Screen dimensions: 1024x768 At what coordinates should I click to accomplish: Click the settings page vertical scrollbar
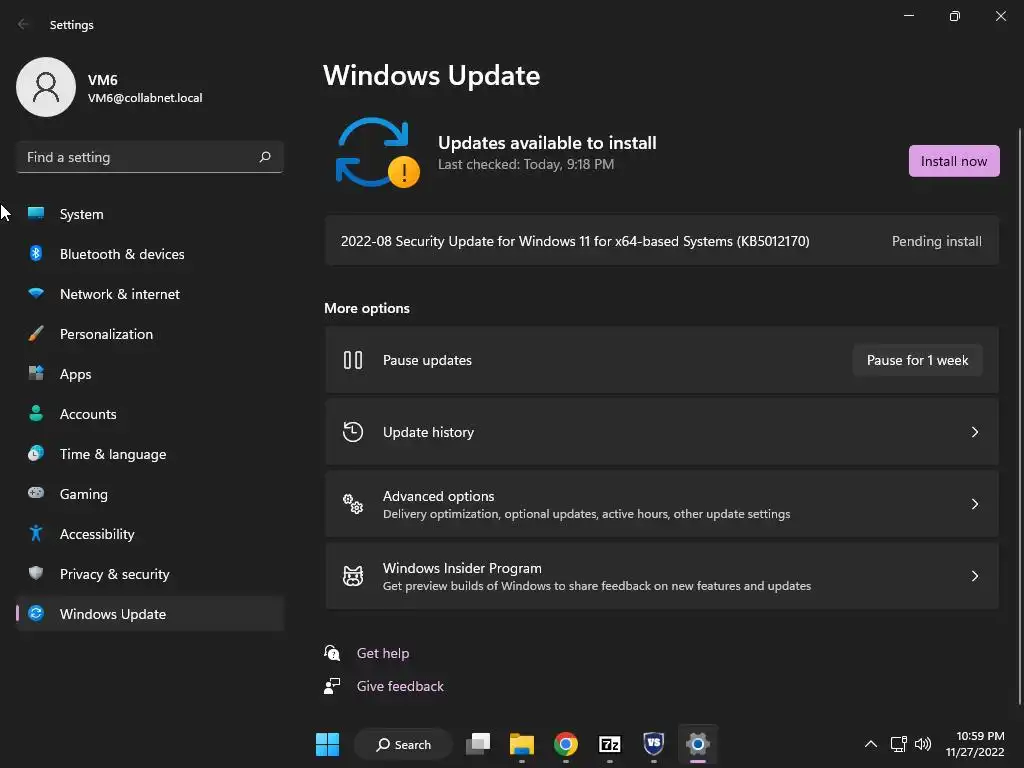point(1019,416)
